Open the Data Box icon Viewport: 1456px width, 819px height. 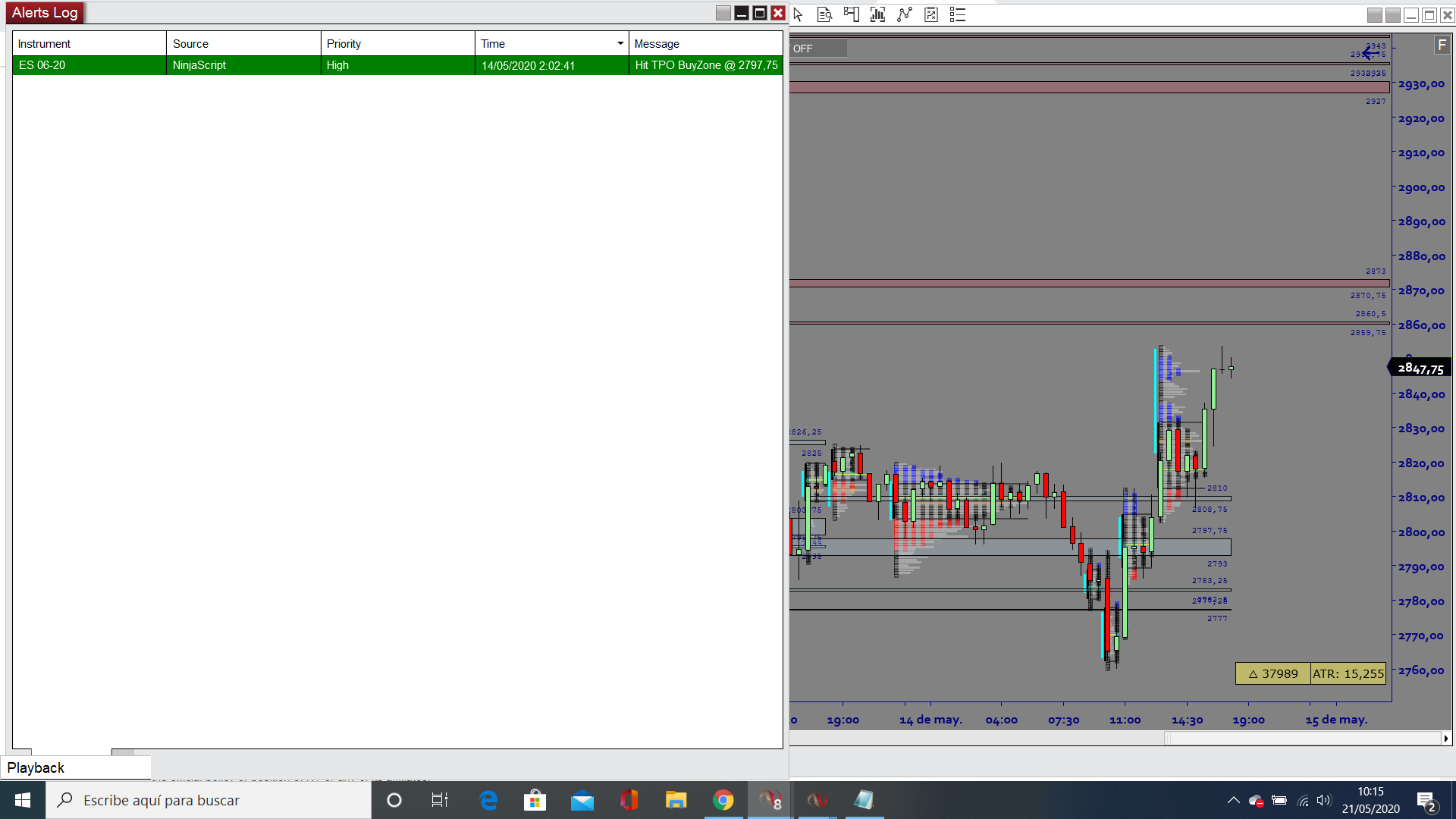click(x=824, y=14)
